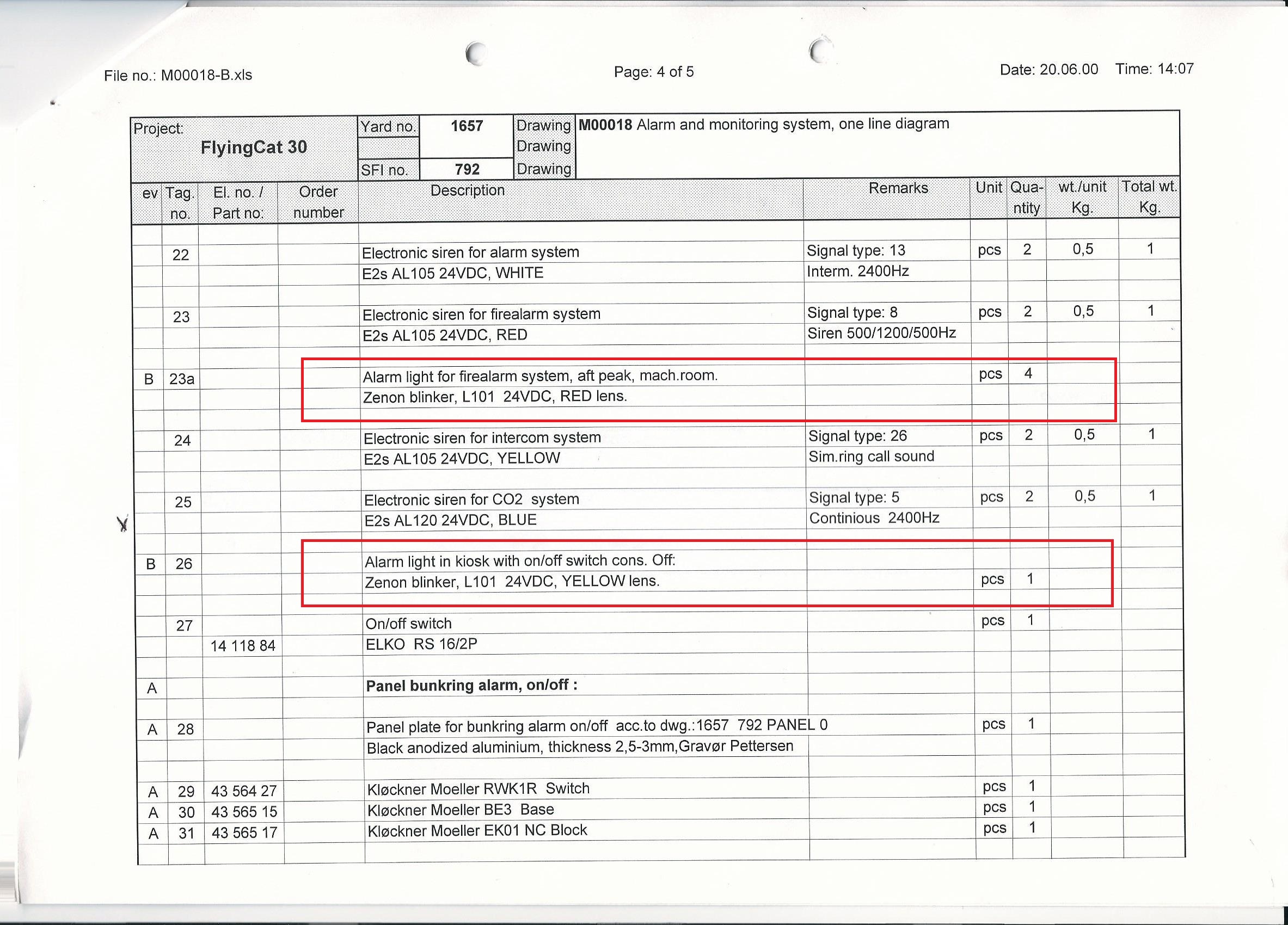This screenshot has height=925, width=1288.
Task: Select 'Alarm light in kiosk with on/off switch' description
Action: pos(520,561)
